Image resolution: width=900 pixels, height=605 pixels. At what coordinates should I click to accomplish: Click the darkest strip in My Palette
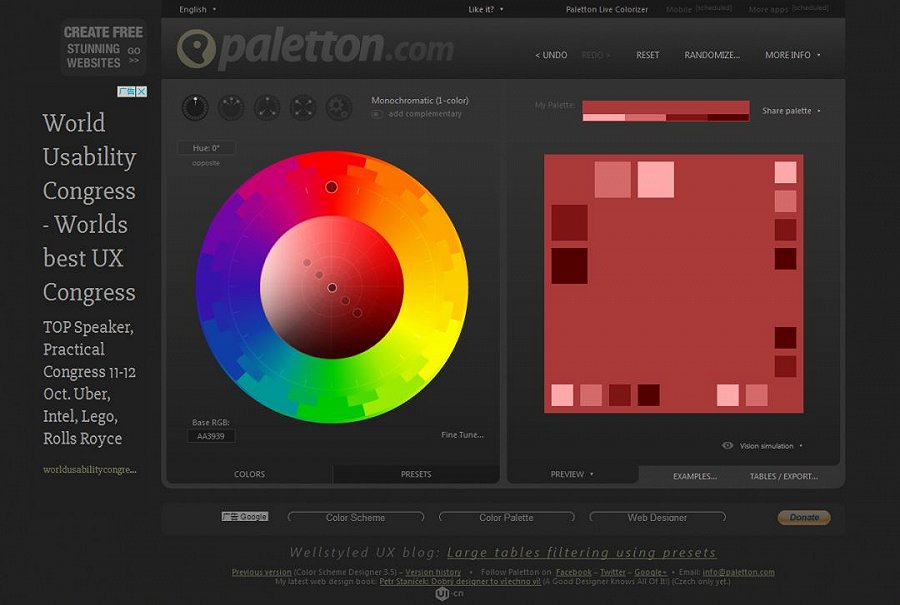click(x=728, y=118)
